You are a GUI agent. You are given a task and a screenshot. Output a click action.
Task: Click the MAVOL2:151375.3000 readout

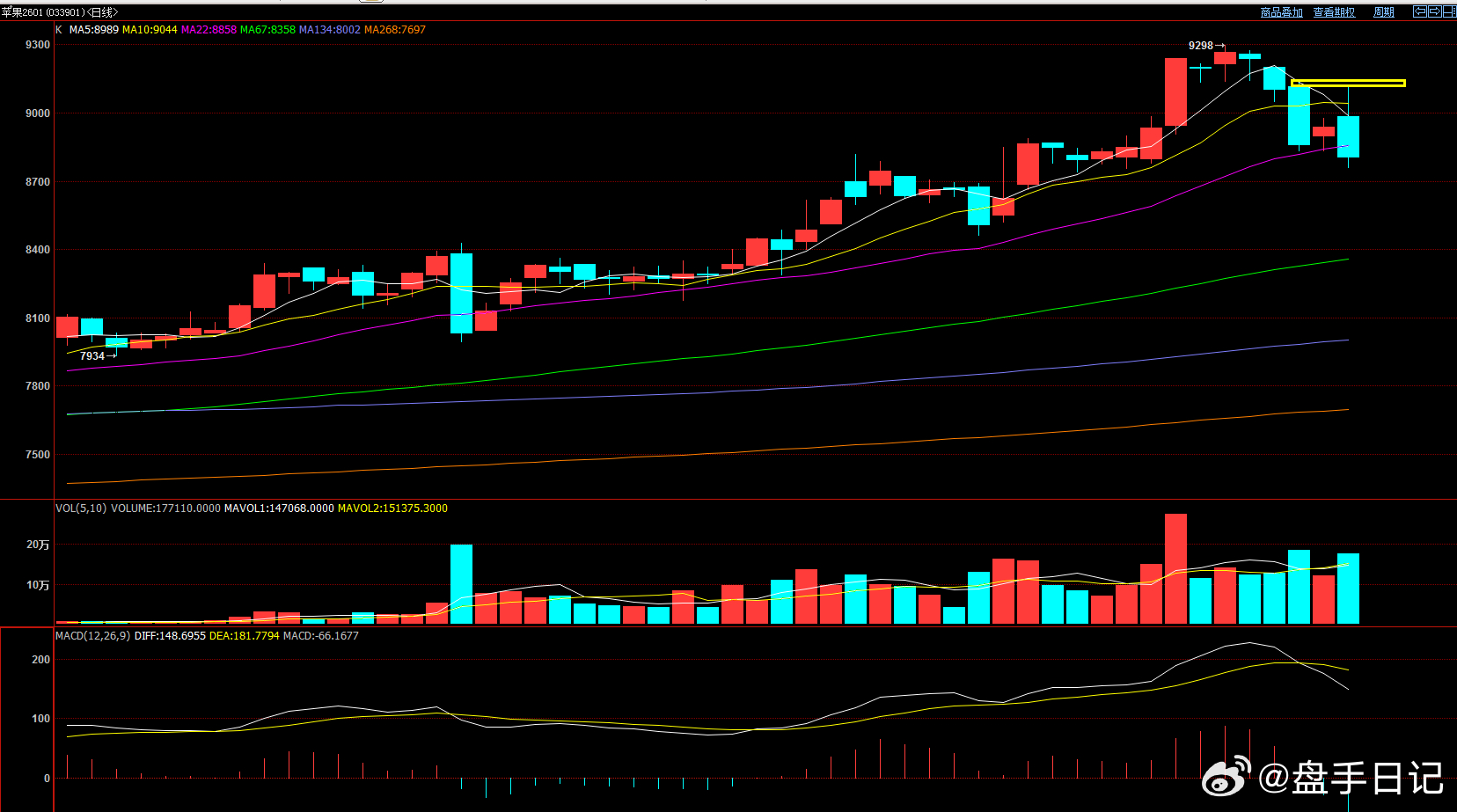tap(392, 508)
